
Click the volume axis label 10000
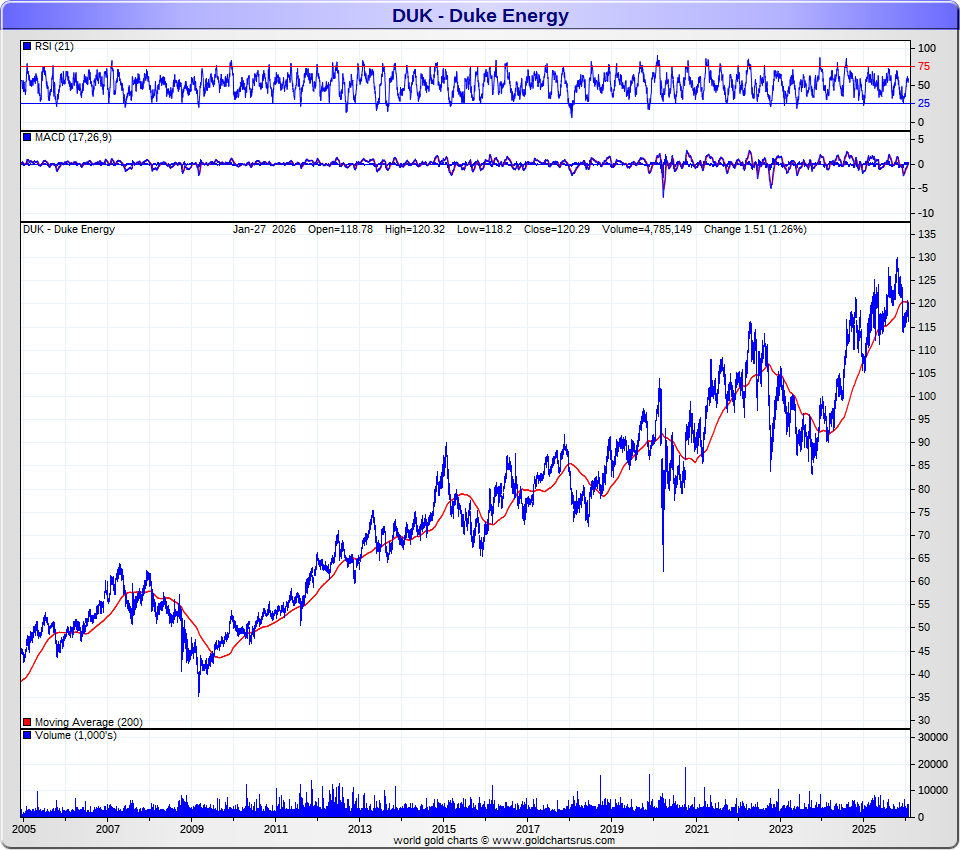(932, 791)
